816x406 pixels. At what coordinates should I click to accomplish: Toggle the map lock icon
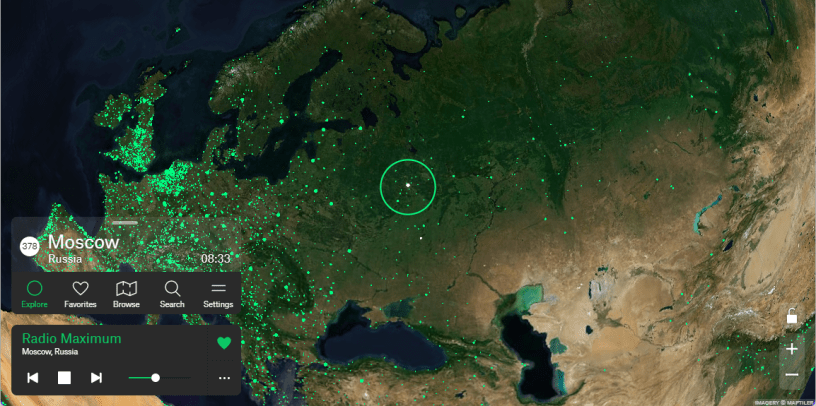[792, 316]
